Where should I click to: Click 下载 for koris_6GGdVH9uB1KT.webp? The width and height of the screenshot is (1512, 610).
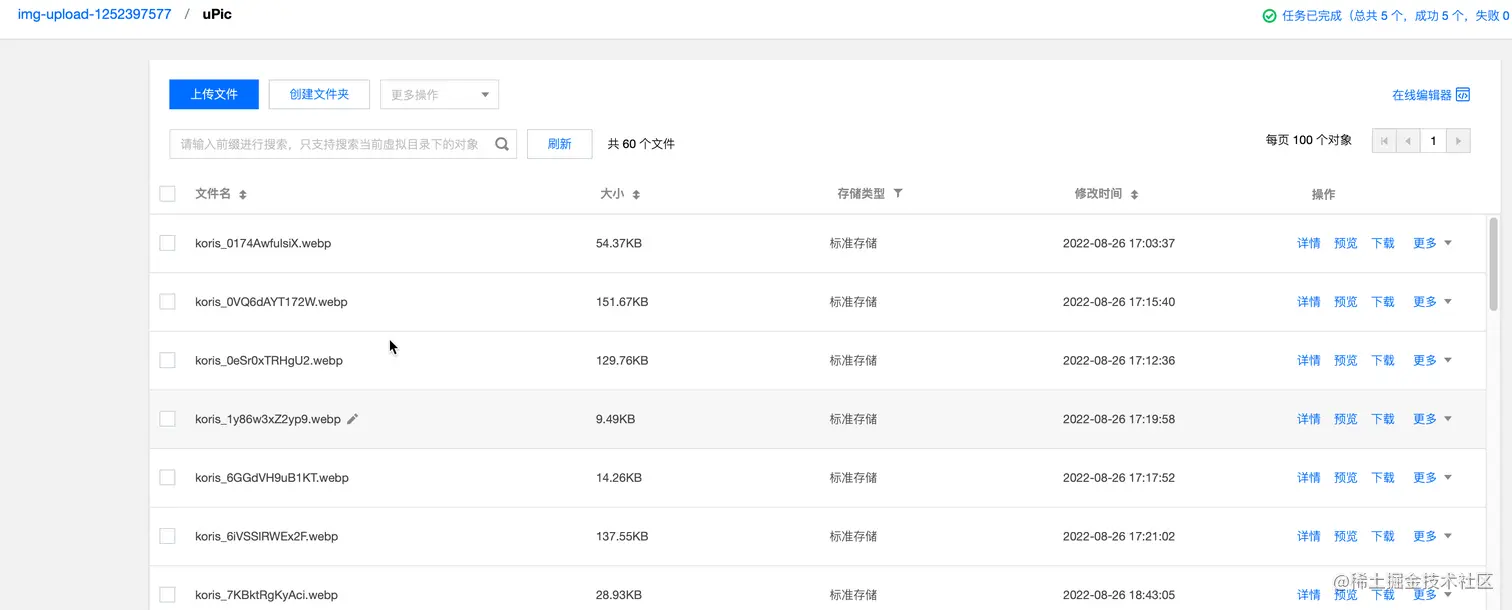(x=1382, y=477)
